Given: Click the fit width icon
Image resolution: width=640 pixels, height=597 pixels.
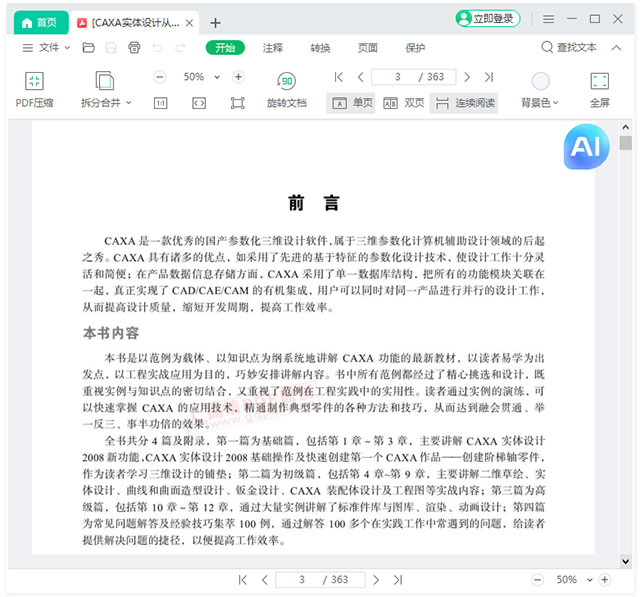Looking at the screenshot, I should coord(199,103).
